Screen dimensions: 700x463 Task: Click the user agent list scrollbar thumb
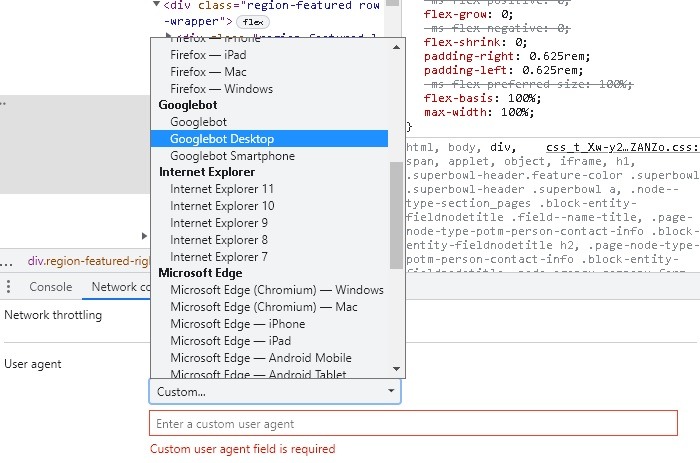pyautogui.click(x=396, y=215)
